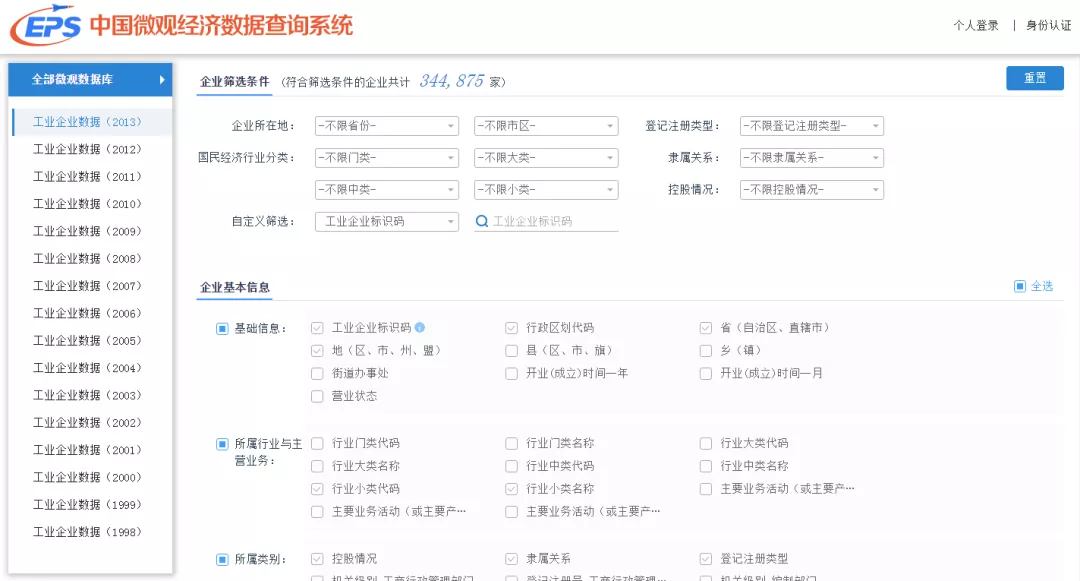Viewport: 1080px width, 581px height.
Task: Click the 344,875 matching enterprise count
Action: (x=452, y=81)
